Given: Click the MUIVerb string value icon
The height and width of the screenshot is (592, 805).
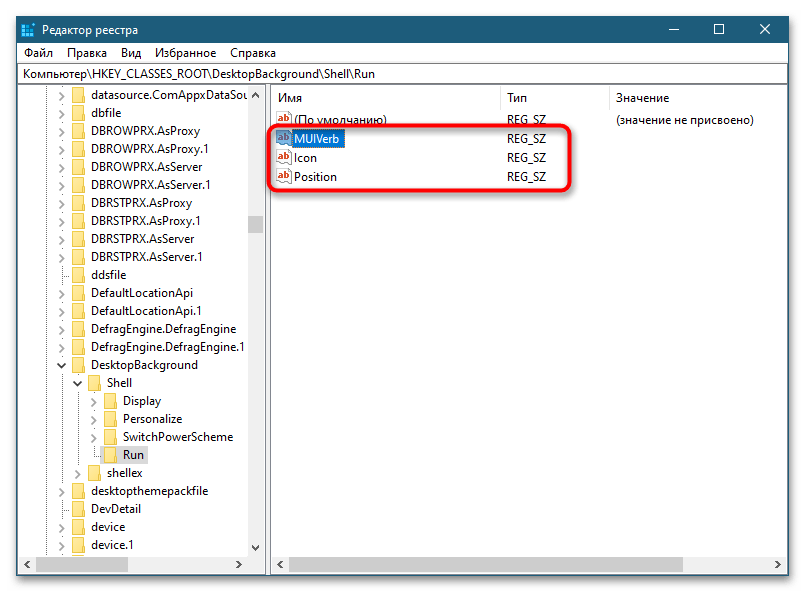Looking at the screenshot, I should pos(284,139).
